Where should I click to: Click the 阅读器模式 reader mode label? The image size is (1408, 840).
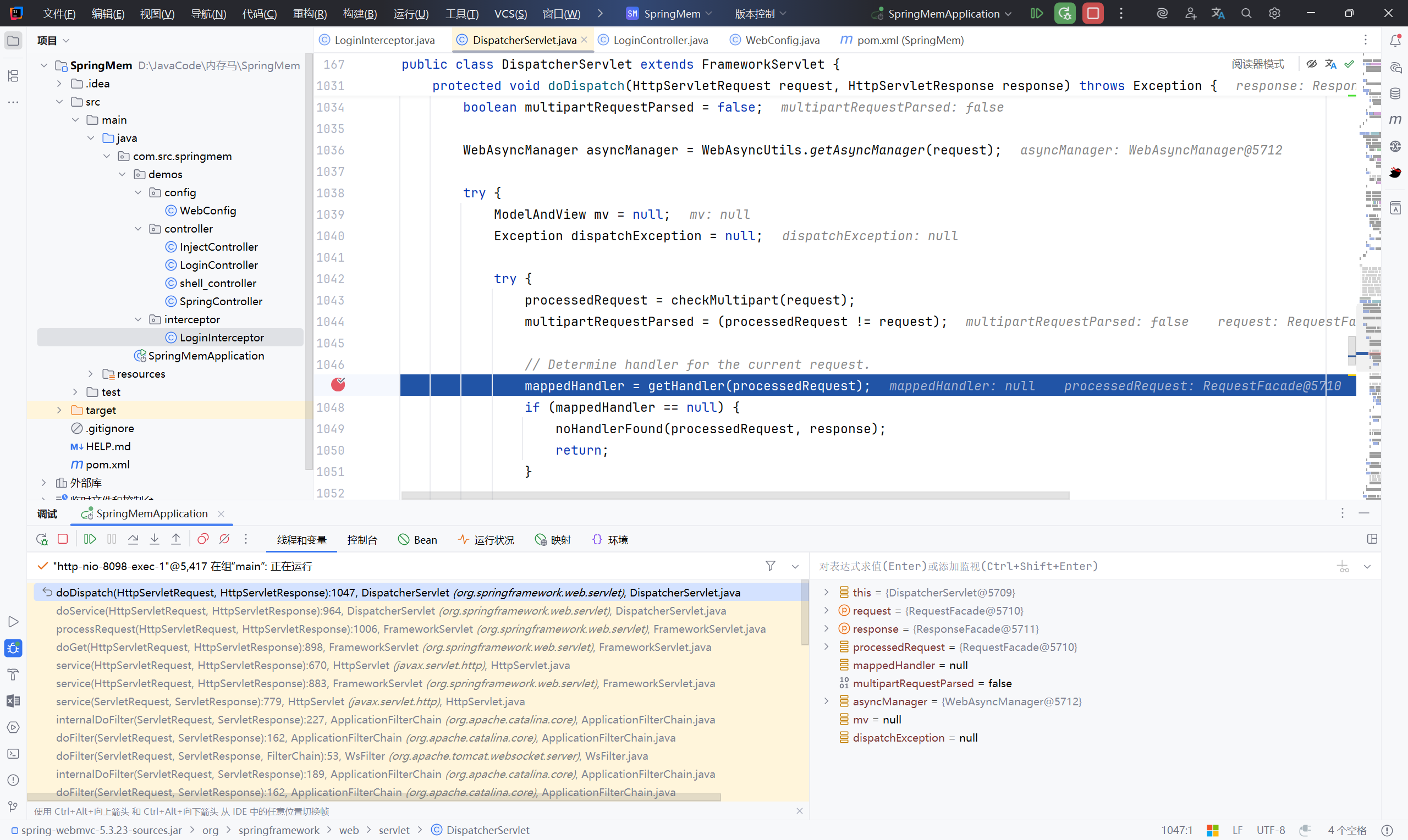[x=1257, y=64]
